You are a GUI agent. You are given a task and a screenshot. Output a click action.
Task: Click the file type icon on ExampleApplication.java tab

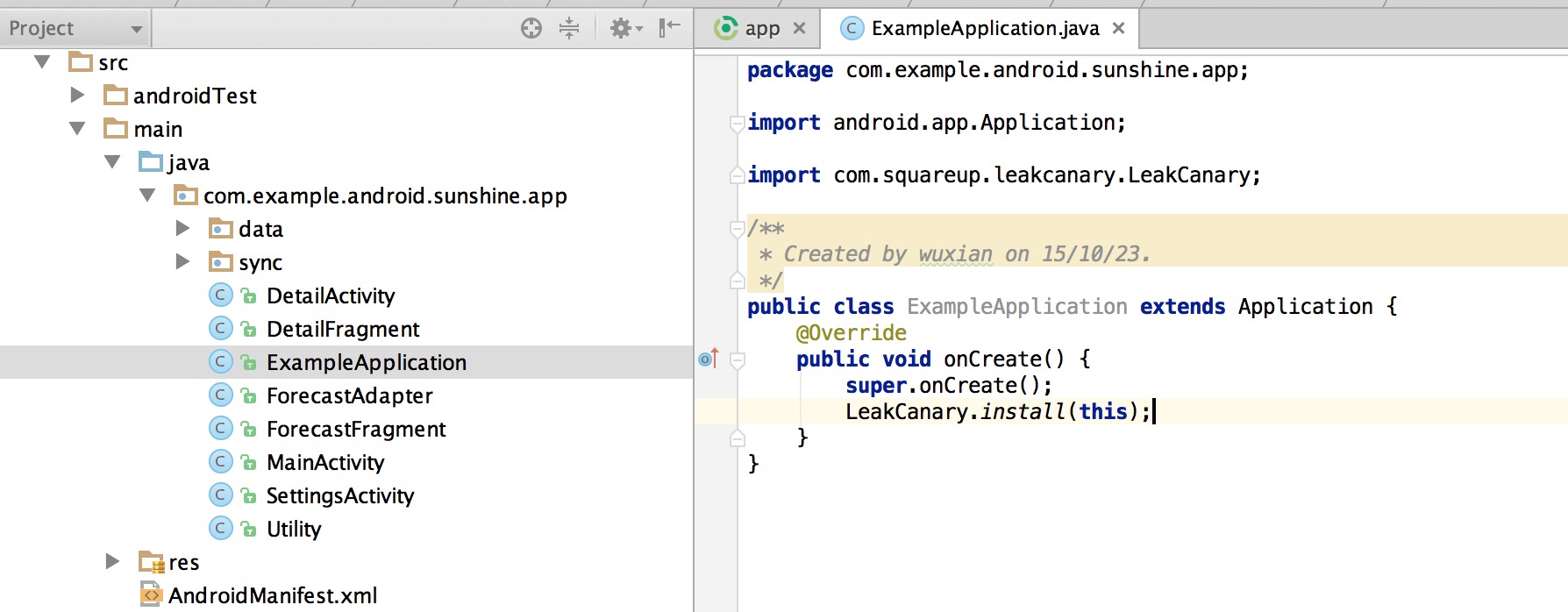(851, 28)
